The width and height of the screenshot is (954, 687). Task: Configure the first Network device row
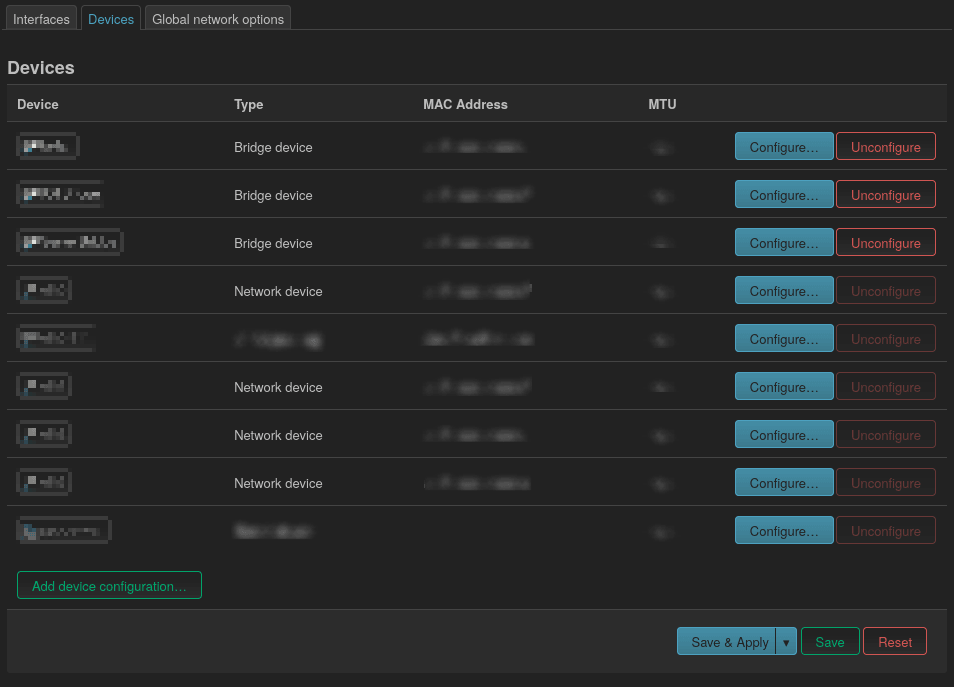click(783, 291)
